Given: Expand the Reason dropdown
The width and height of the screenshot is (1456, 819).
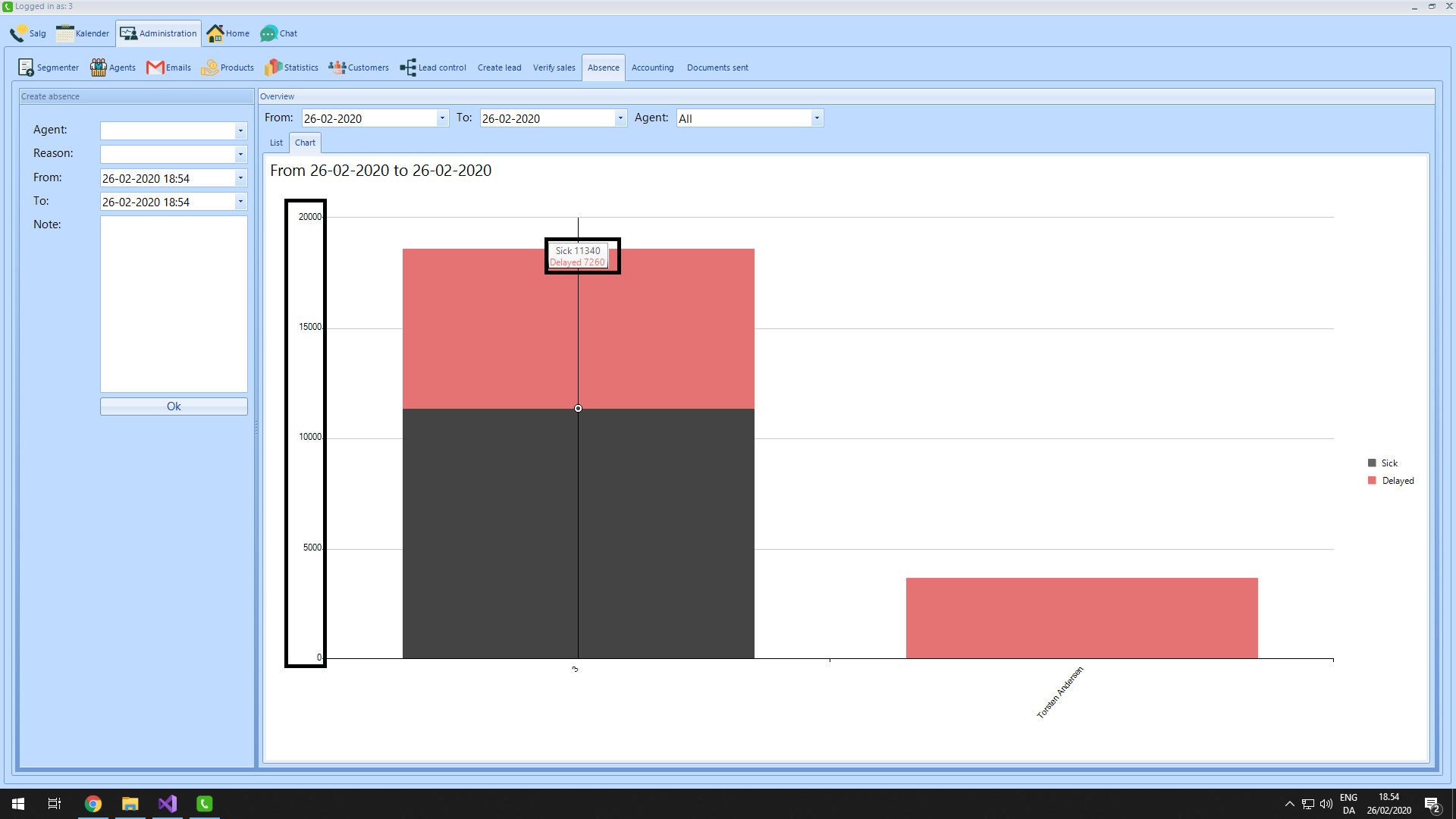Looking at the screenshot, I should [240, 155].
